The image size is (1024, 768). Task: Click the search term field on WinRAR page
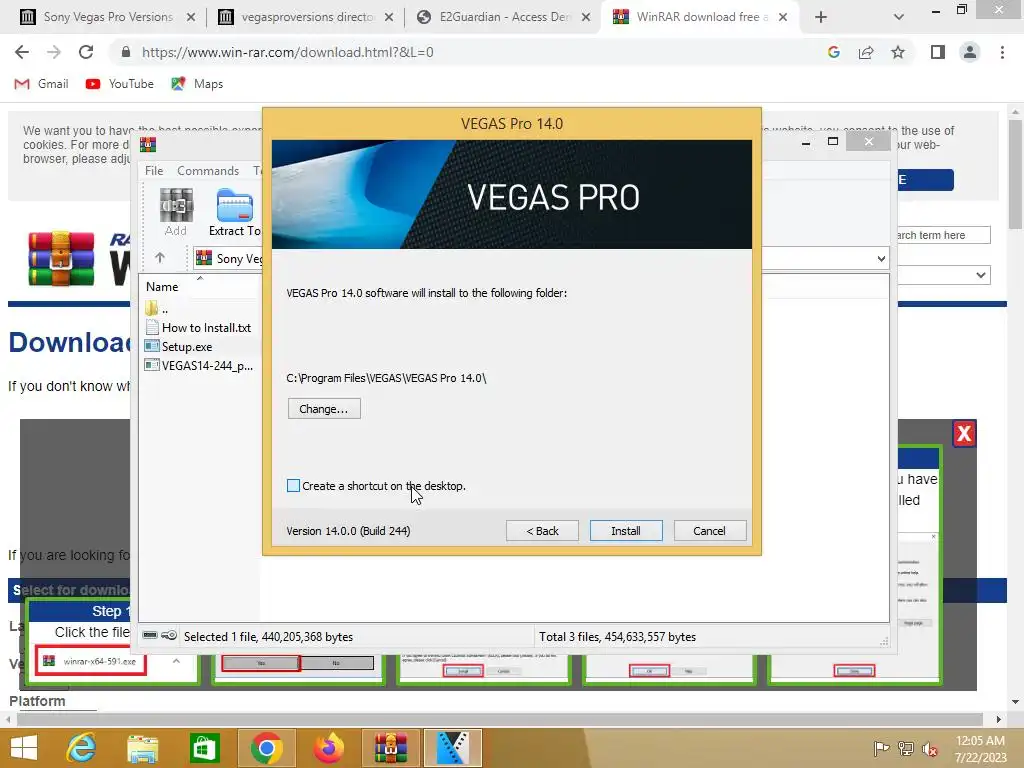944,235
